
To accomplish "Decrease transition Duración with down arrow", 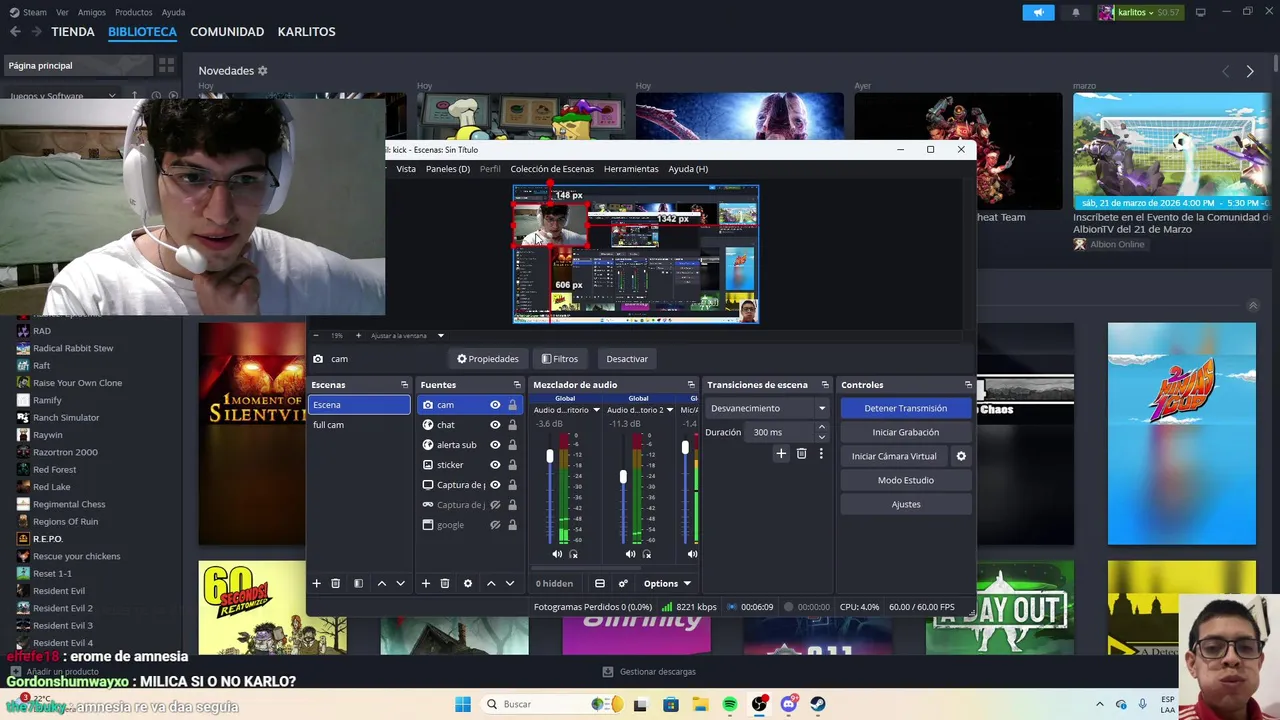I will [822, 437].
